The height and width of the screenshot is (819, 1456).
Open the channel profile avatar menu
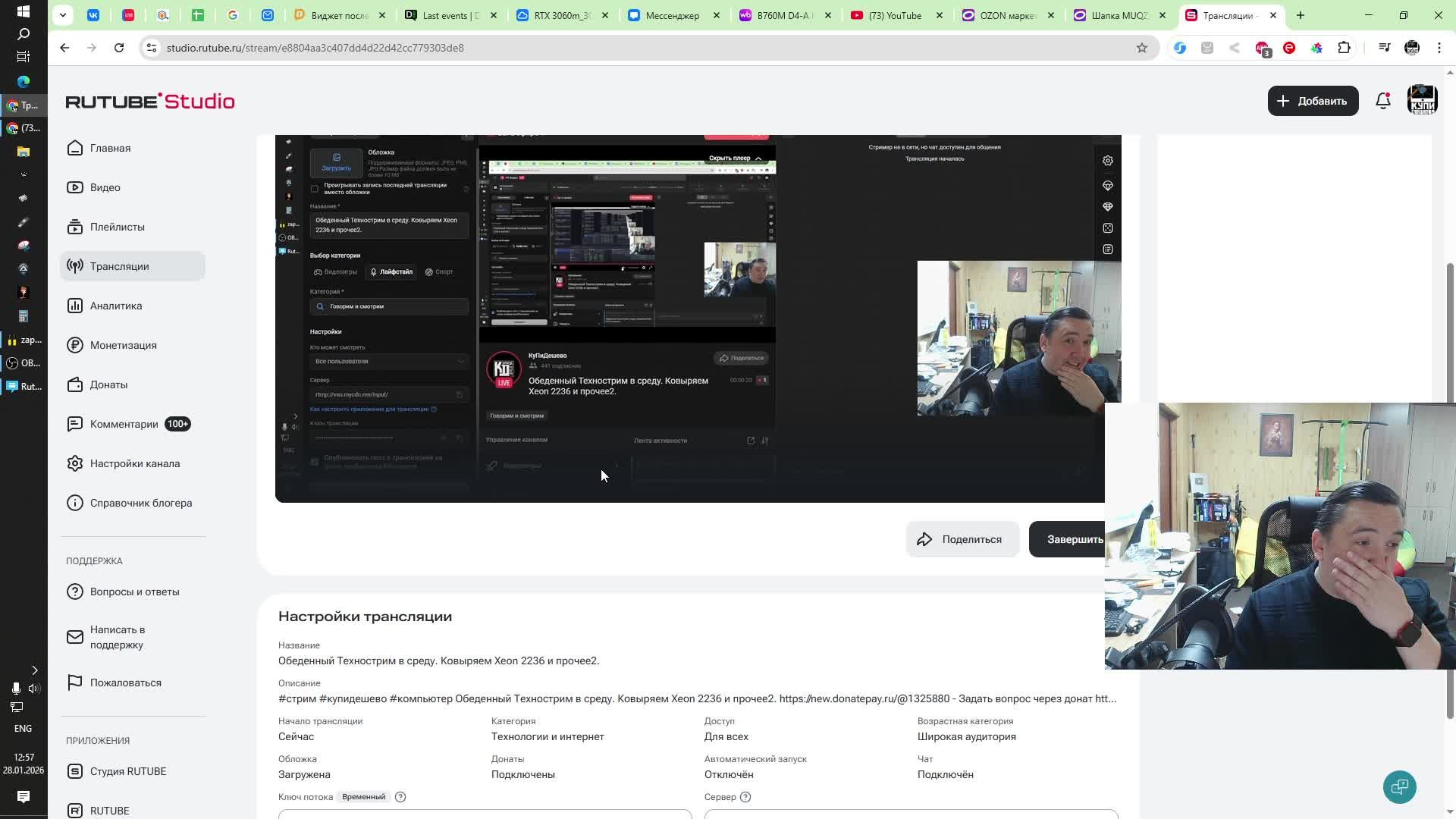point(1422,101)
